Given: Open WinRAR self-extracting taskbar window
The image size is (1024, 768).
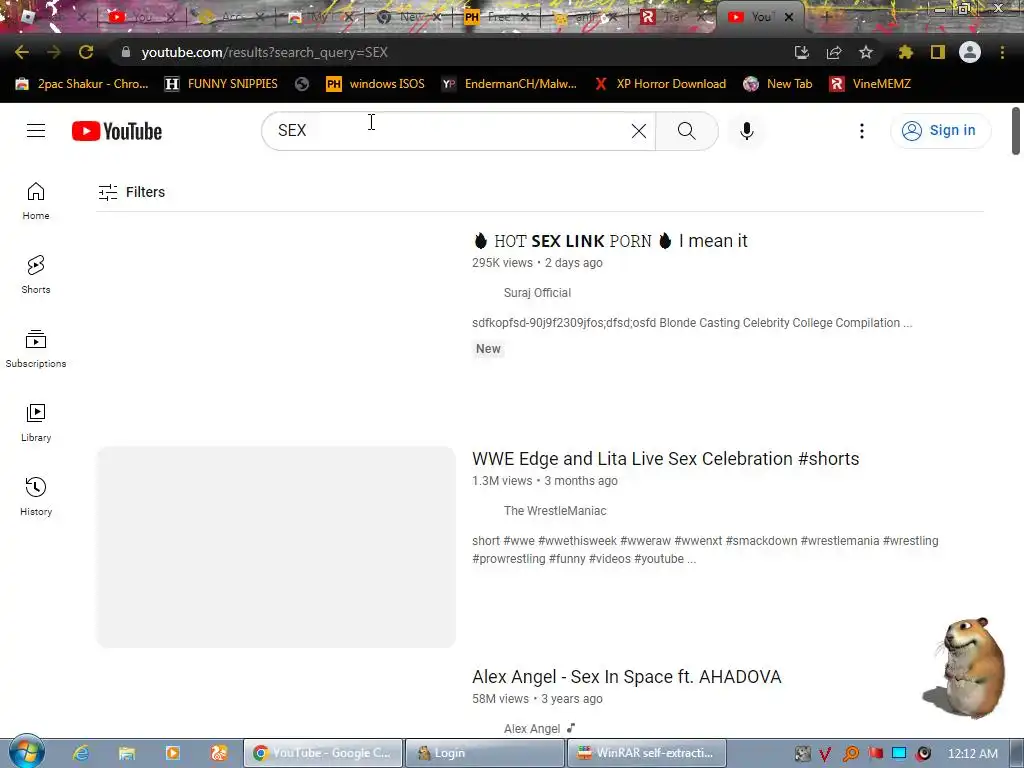Looking at the screenshot, I should [x=647, y=753].
